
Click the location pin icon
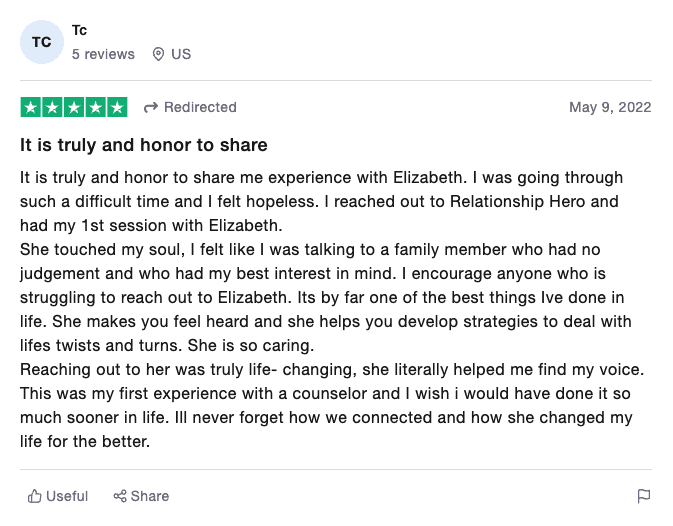click(158, 54)
